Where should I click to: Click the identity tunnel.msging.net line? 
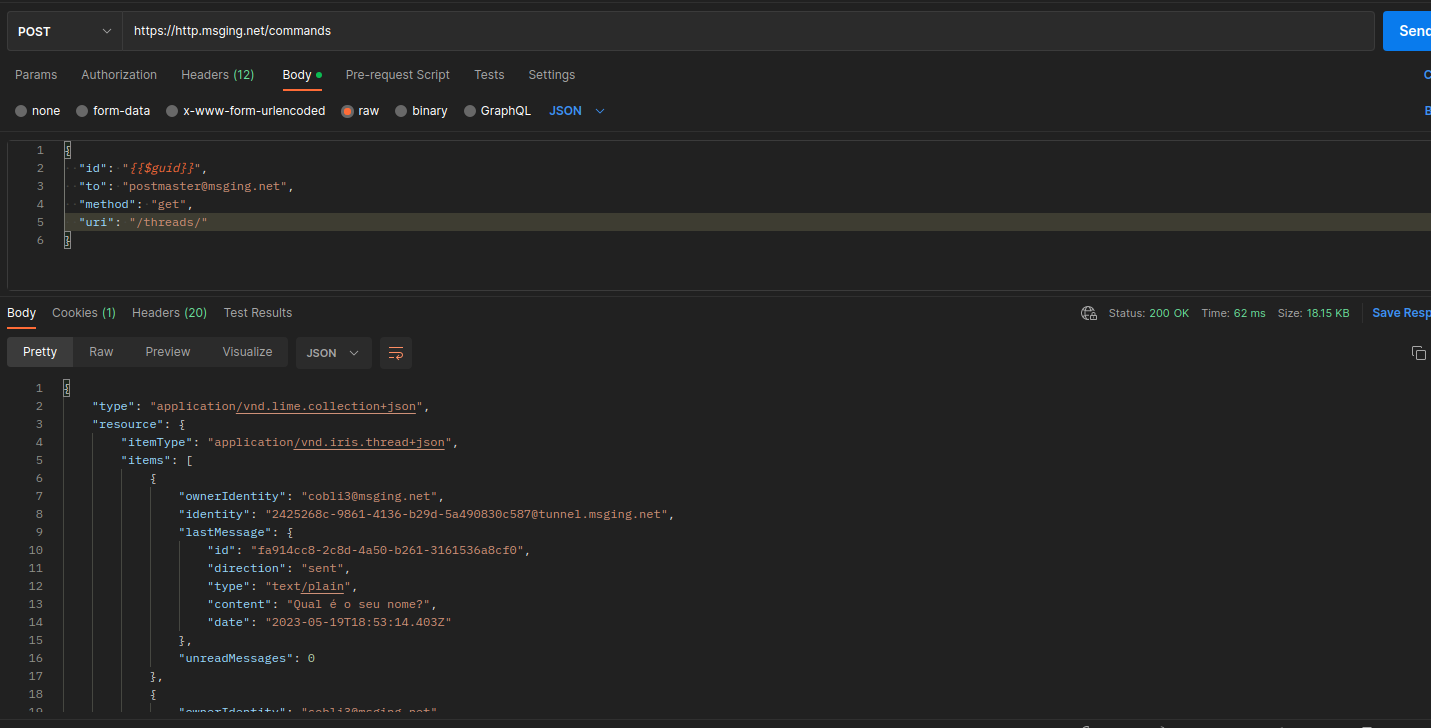click(x=427, y=514)
